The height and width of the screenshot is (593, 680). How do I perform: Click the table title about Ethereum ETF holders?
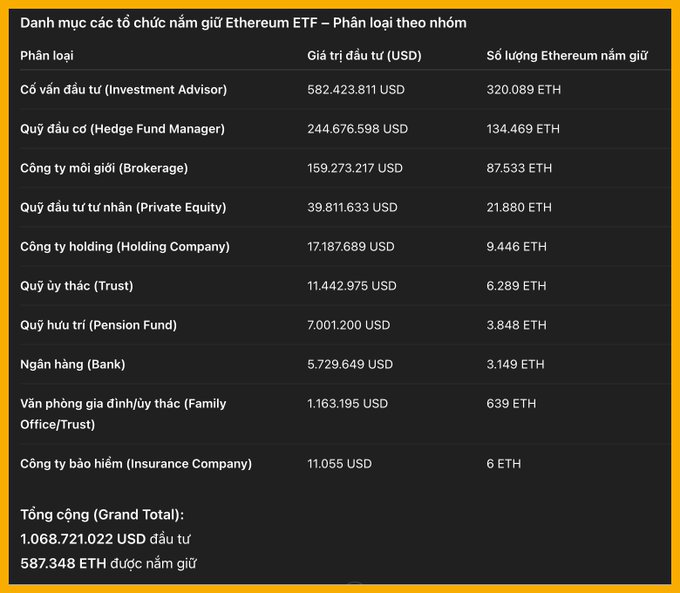(x=243, y=22)
